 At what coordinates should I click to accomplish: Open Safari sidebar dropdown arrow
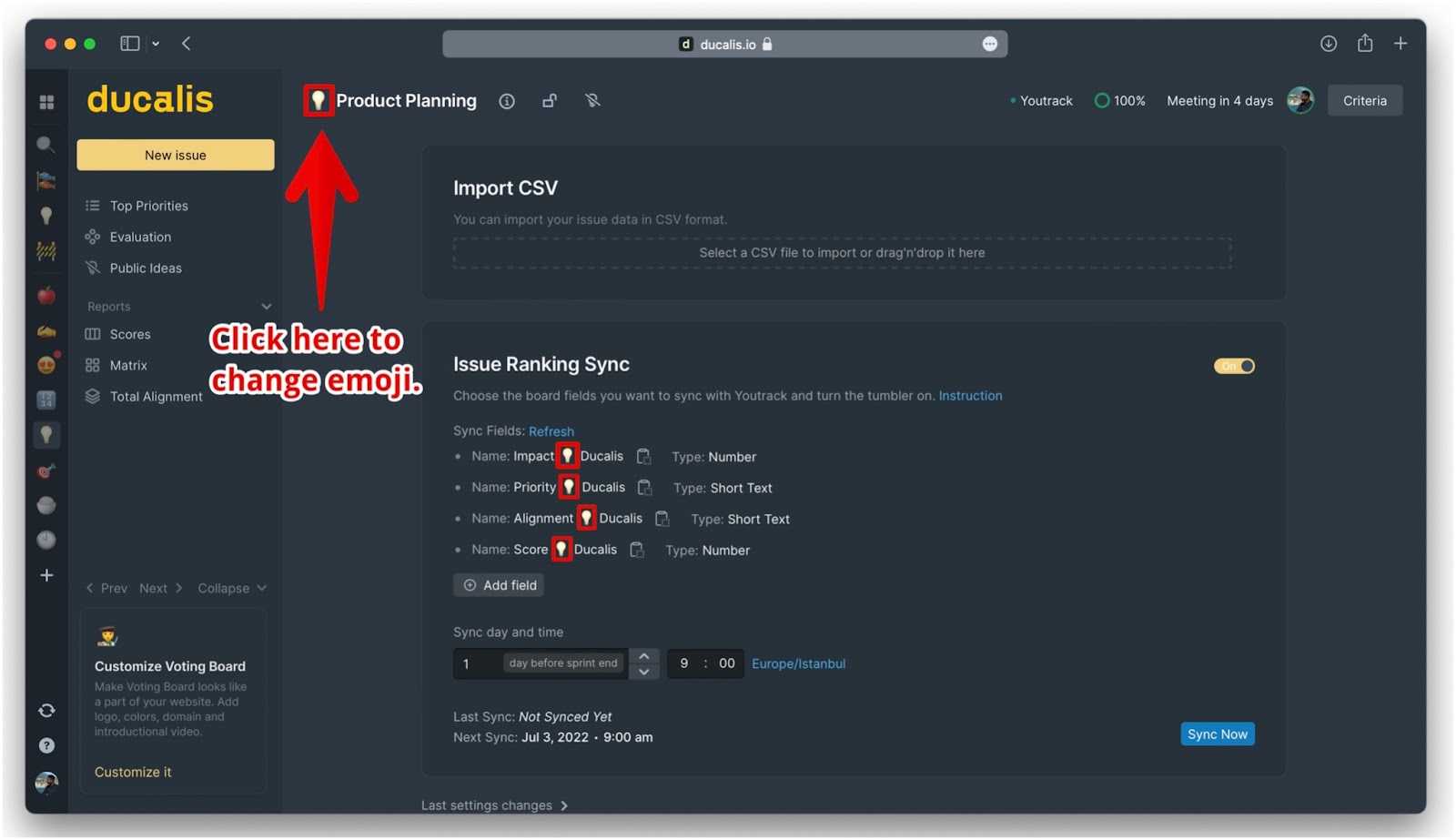156,43
